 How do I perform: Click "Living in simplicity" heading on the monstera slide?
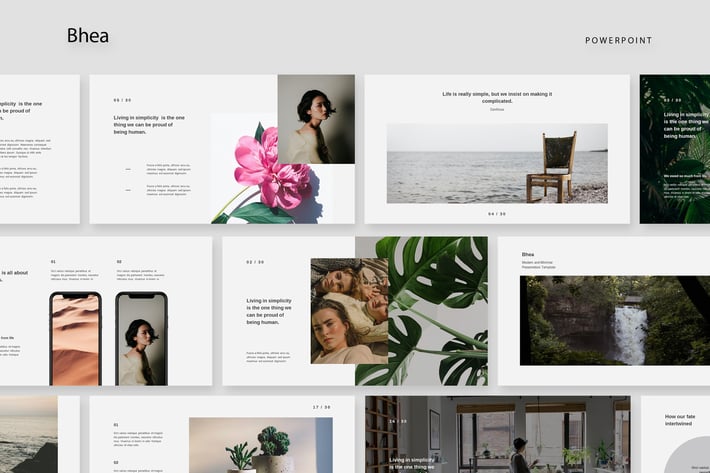tap(269, 311)
